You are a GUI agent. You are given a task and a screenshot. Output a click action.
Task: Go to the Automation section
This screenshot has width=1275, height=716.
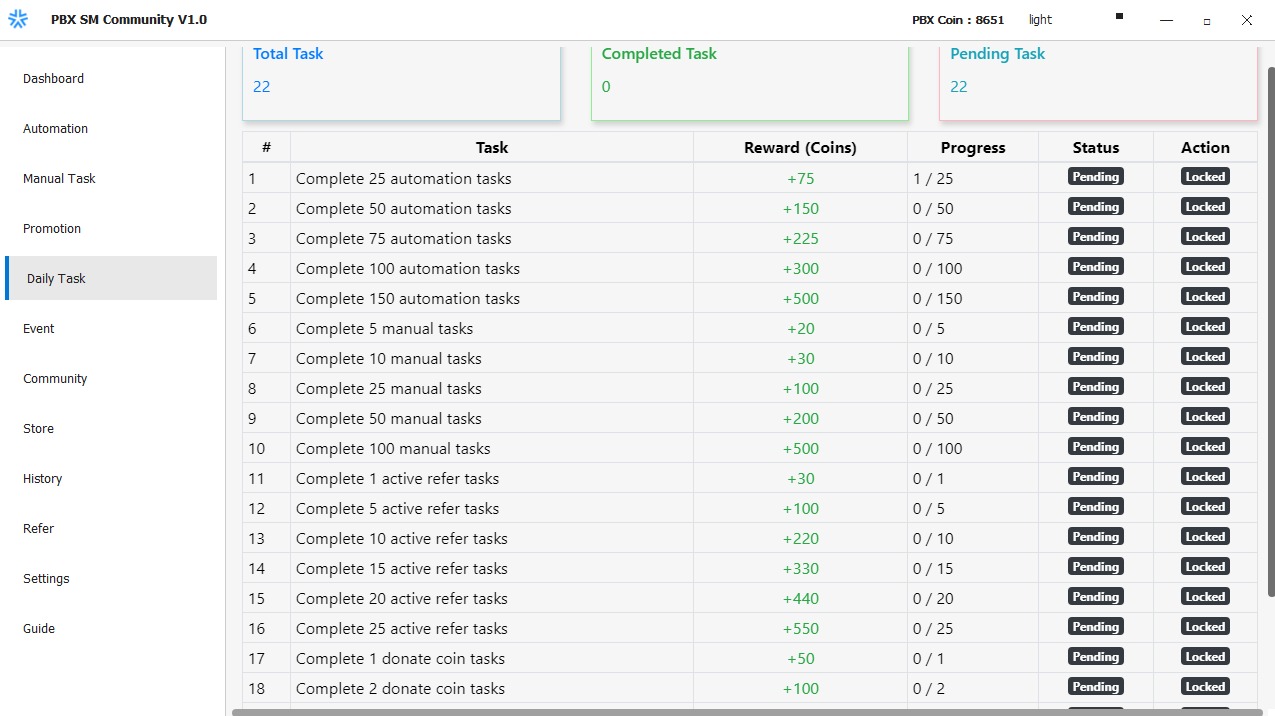[56, 129]
